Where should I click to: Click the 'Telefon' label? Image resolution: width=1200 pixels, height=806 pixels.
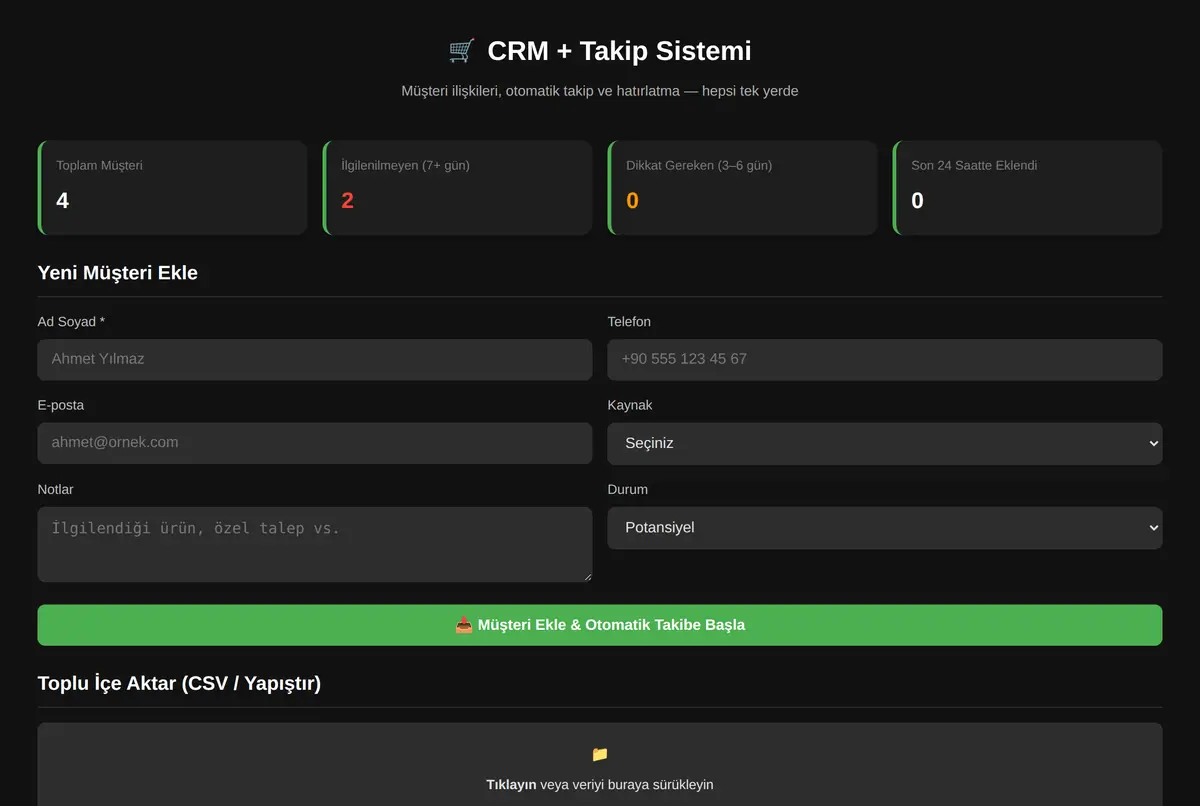coord(629,321)
